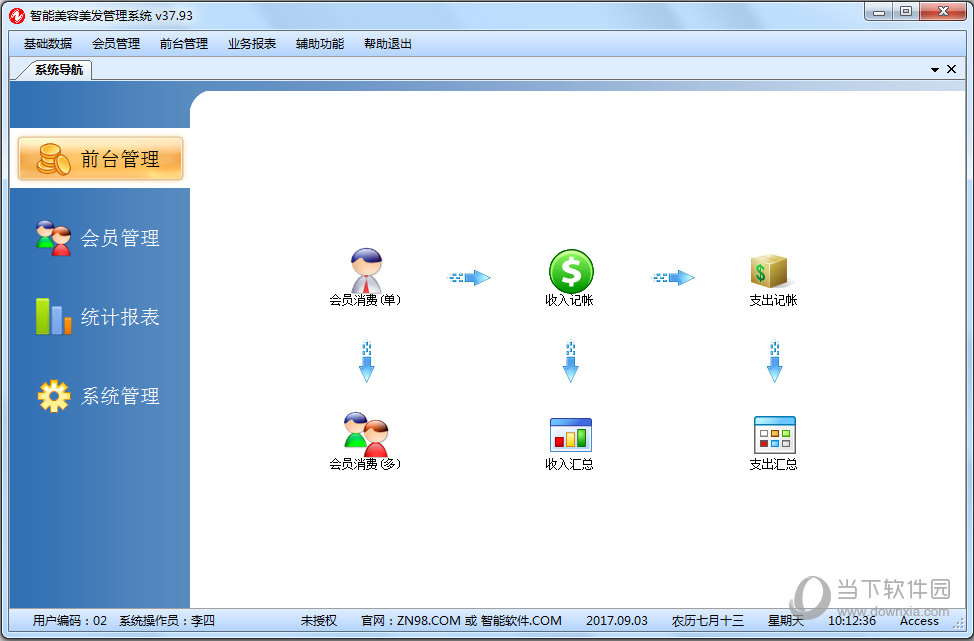This screenshot has width=974, height=641.
Task: Click the 支出汇总 label
Action: [773, 464]
